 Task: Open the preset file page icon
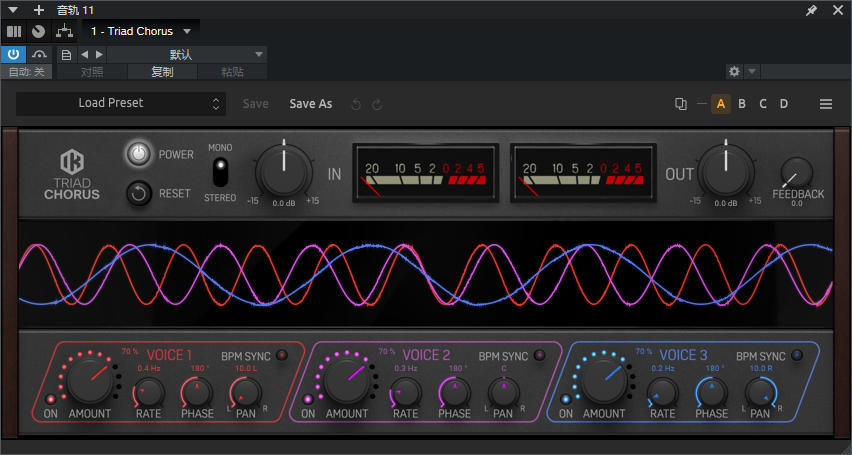[66, 54]
